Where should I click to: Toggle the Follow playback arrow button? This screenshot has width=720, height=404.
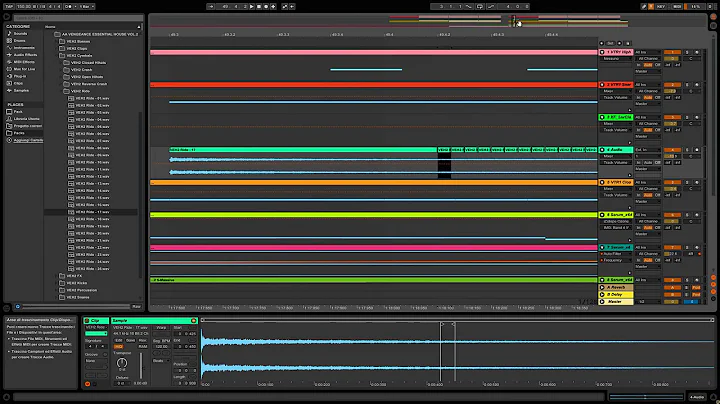[211, 6]
